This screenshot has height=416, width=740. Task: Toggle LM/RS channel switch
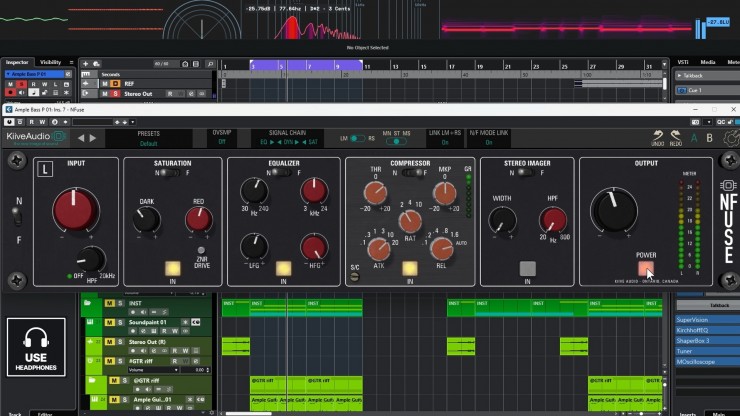357,138
